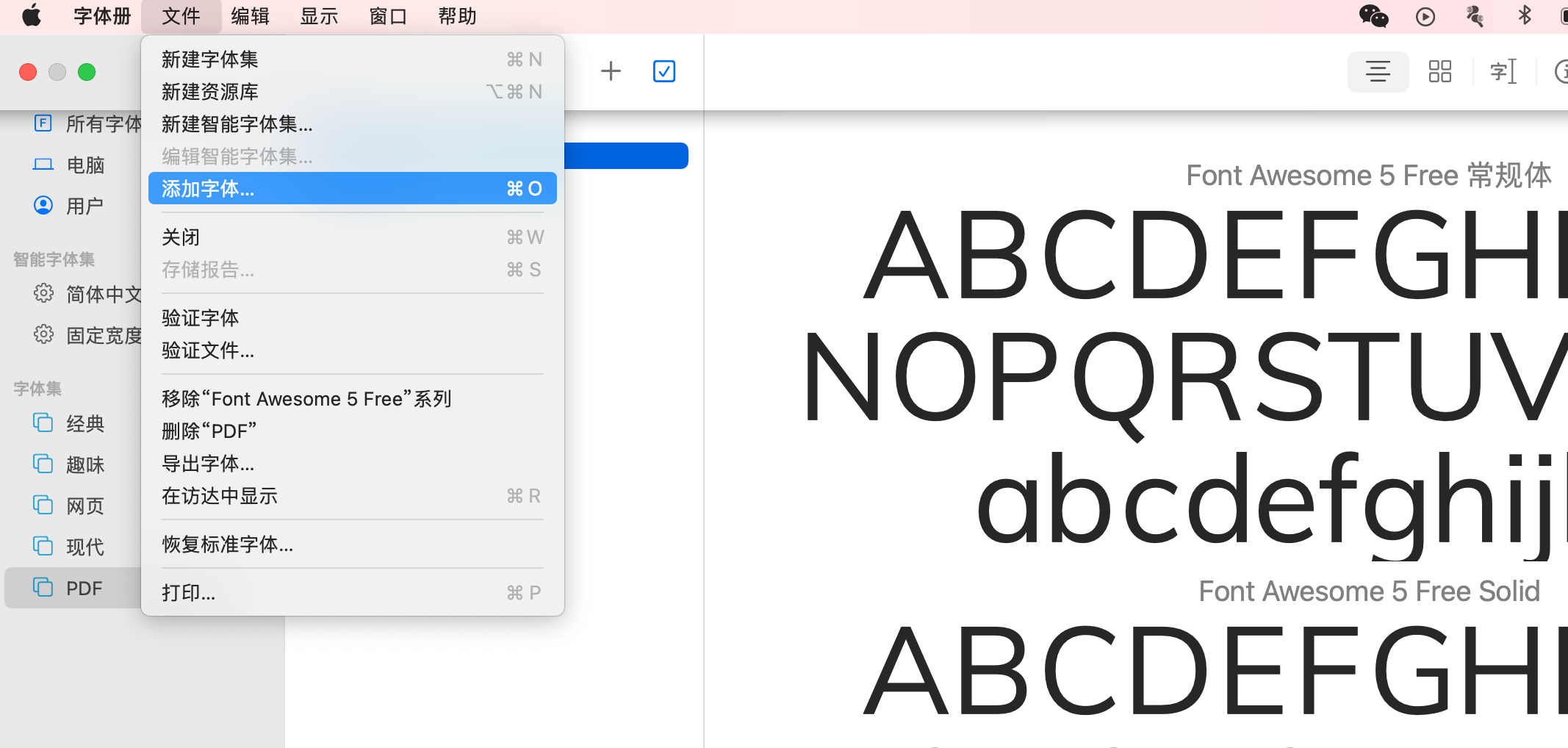Select 打印… menu item
1568x748 pixels.
(x=352, y=592)
